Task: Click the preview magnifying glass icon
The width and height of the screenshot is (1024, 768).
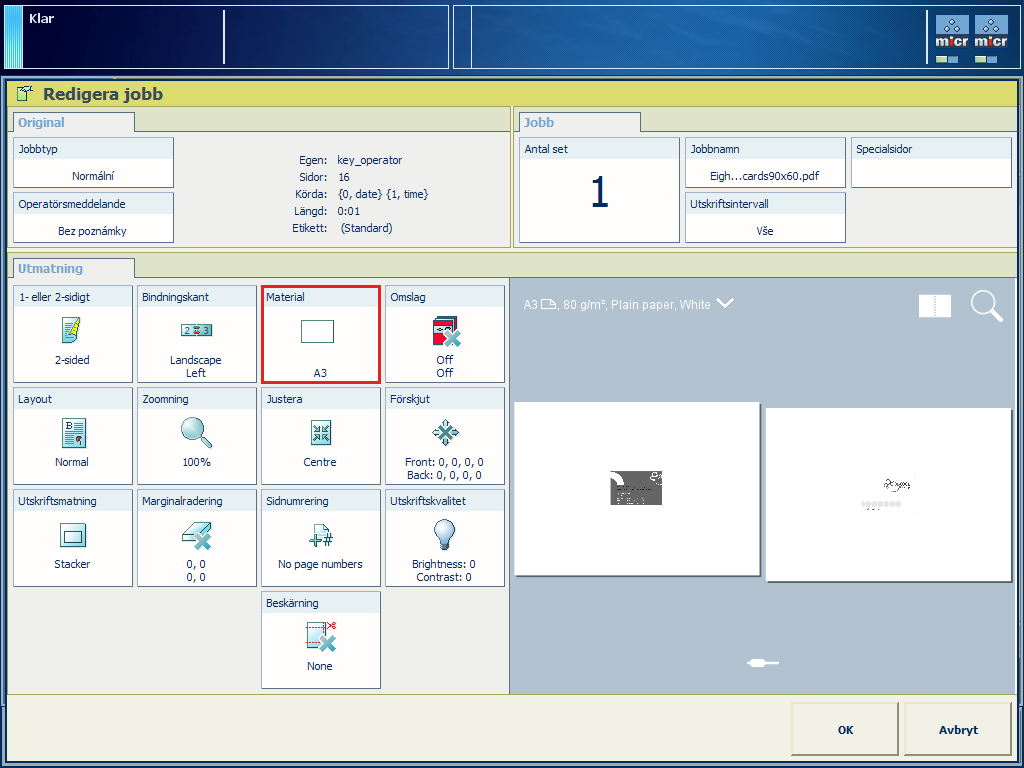Action: (986, 306)
